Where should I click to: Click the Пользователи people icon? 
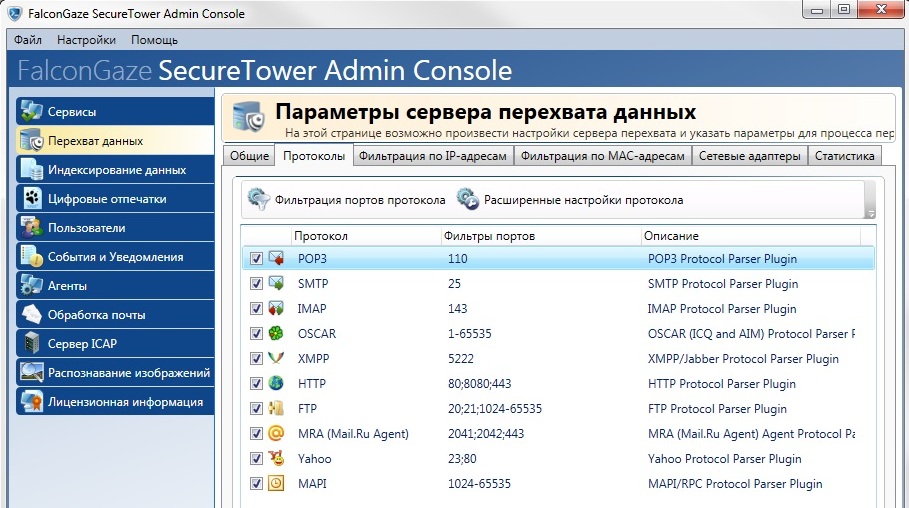click(31, 227)
